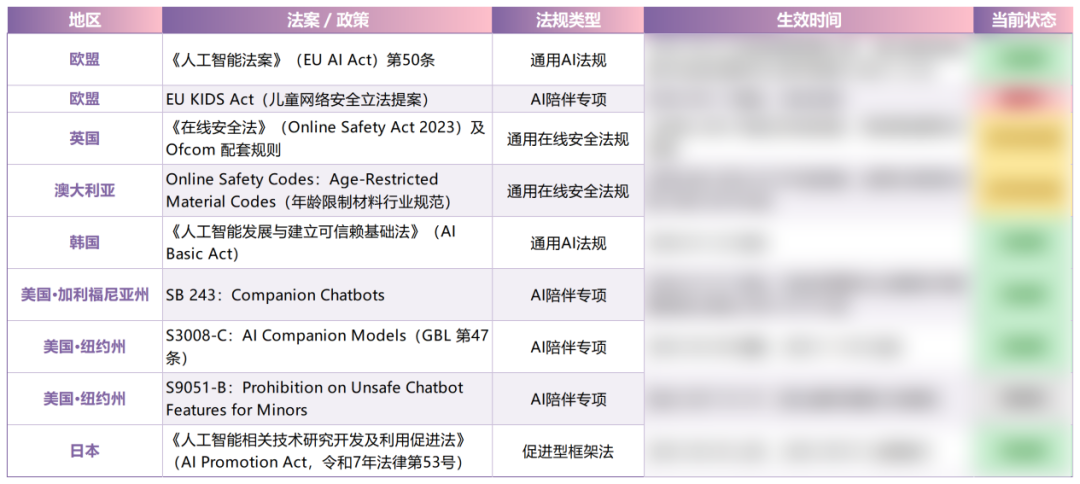Select the 韩国 region cell

[85, 243]
